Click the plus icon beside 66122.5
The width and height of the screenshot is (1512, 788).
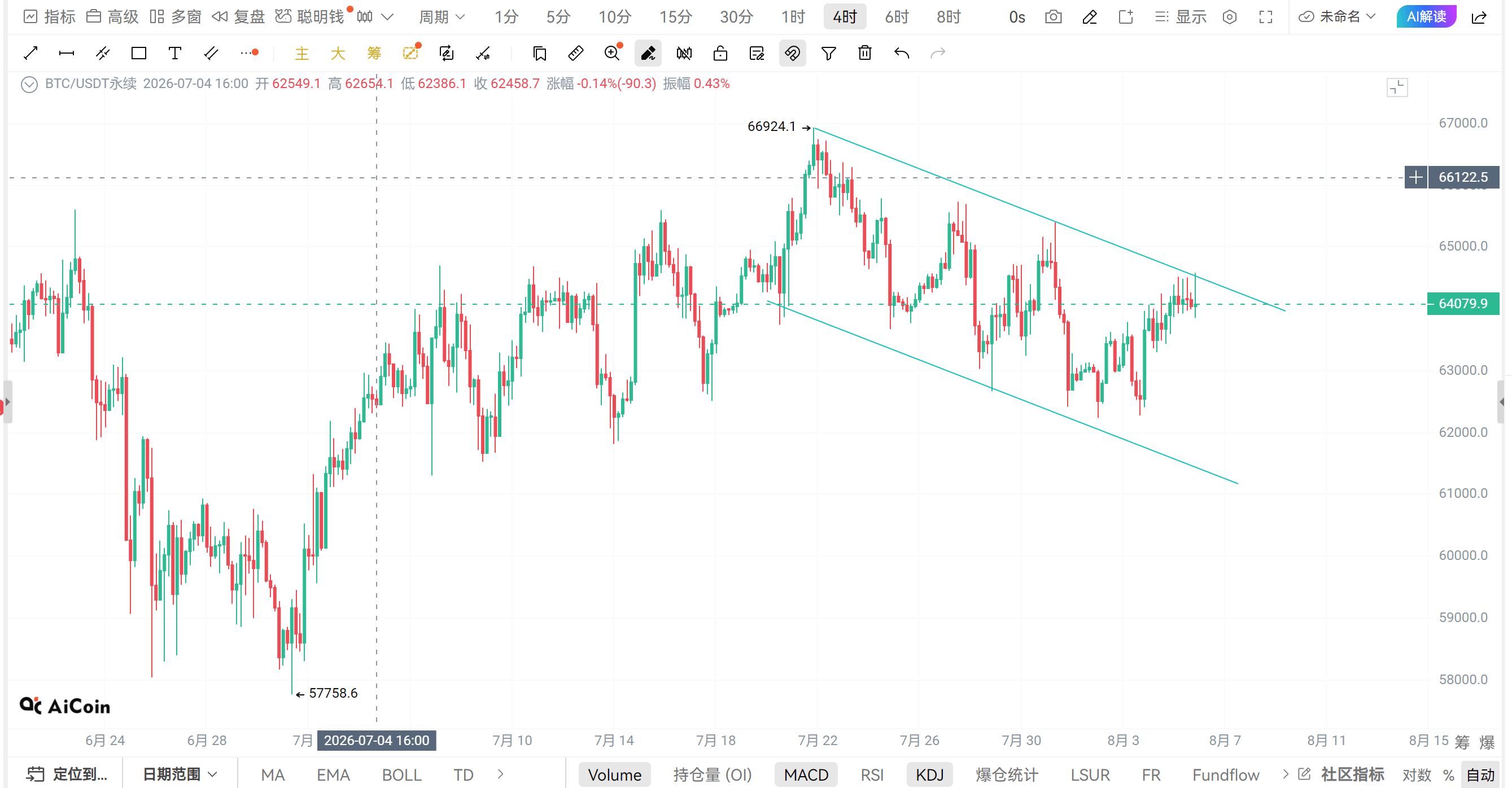click(1416, 177)
